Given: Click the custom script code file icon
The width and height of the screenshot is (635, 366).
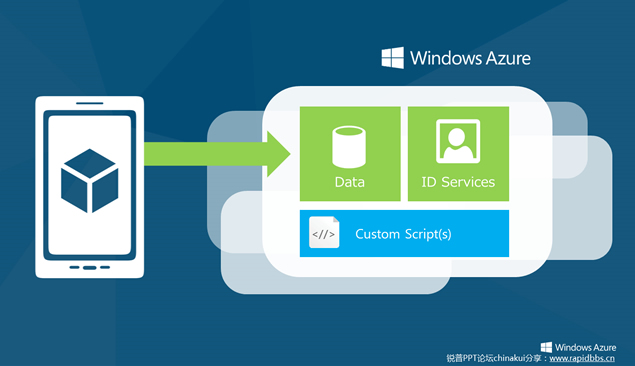Looking at the screenshot, I should click(324, 232).
